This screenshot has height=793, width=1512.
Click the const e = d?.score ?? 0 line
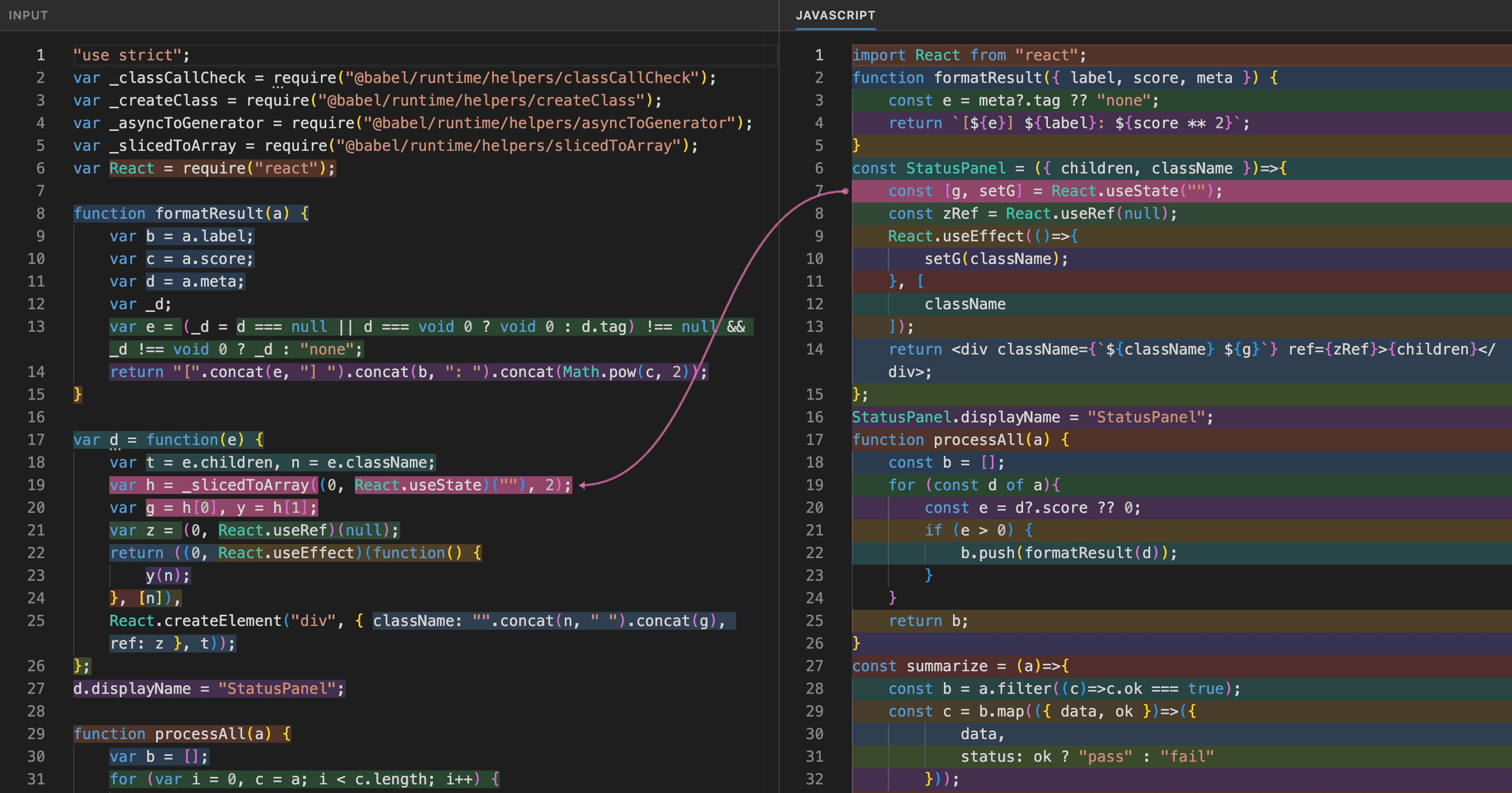coord(1033,507)
